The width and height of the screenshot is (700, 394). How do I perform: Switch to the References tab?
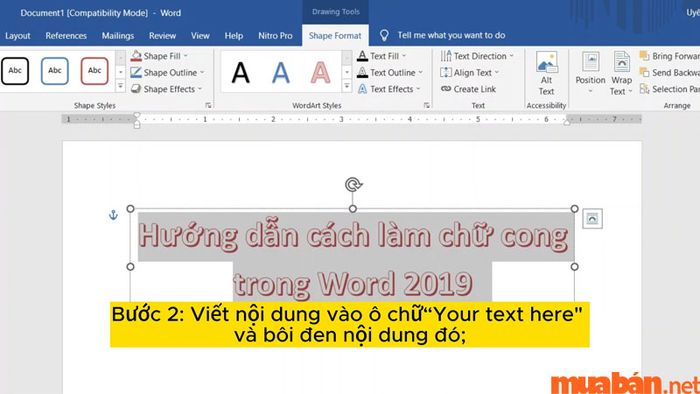pos(66,36)
